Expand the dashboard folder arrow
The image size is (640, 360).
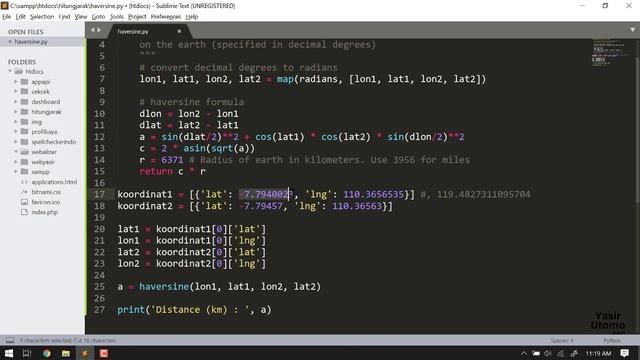pos(16,102)
